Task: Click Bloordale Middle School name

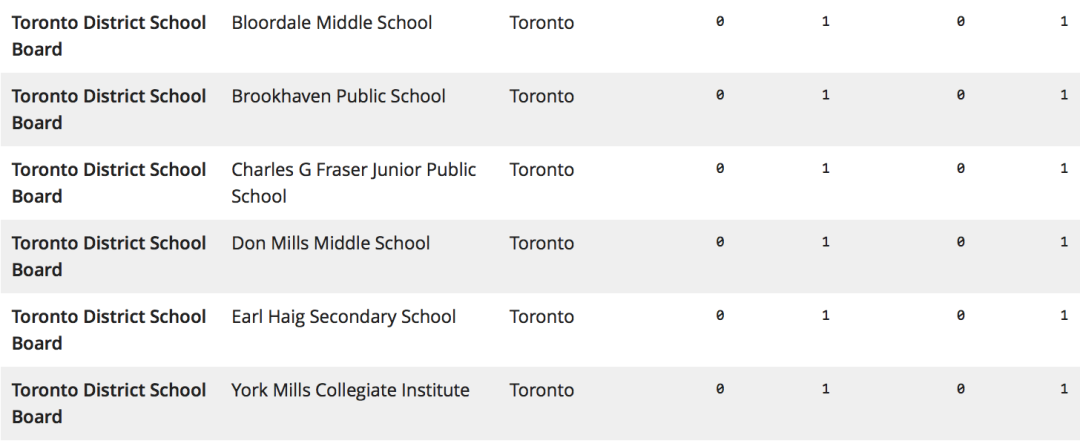Action: [331, 23]
